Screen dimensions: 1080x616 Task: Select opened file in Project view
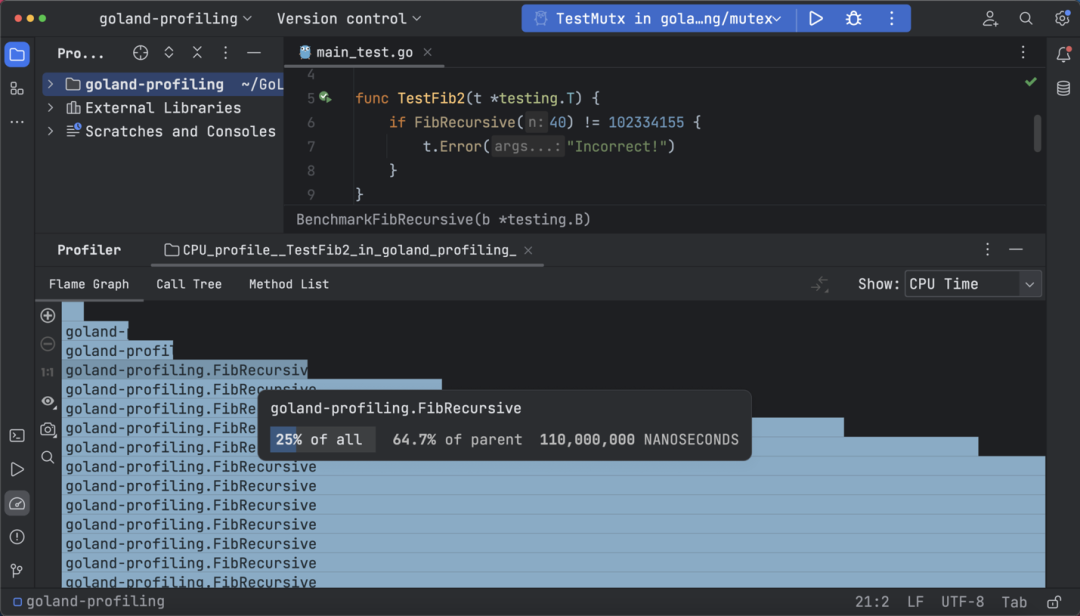click(141, 52)
